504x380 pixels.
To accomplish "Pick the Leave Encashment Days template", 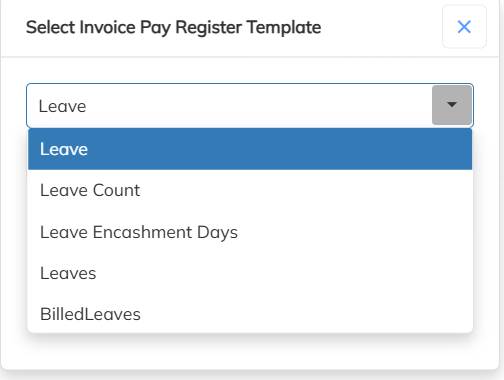I will pos(250,232).
